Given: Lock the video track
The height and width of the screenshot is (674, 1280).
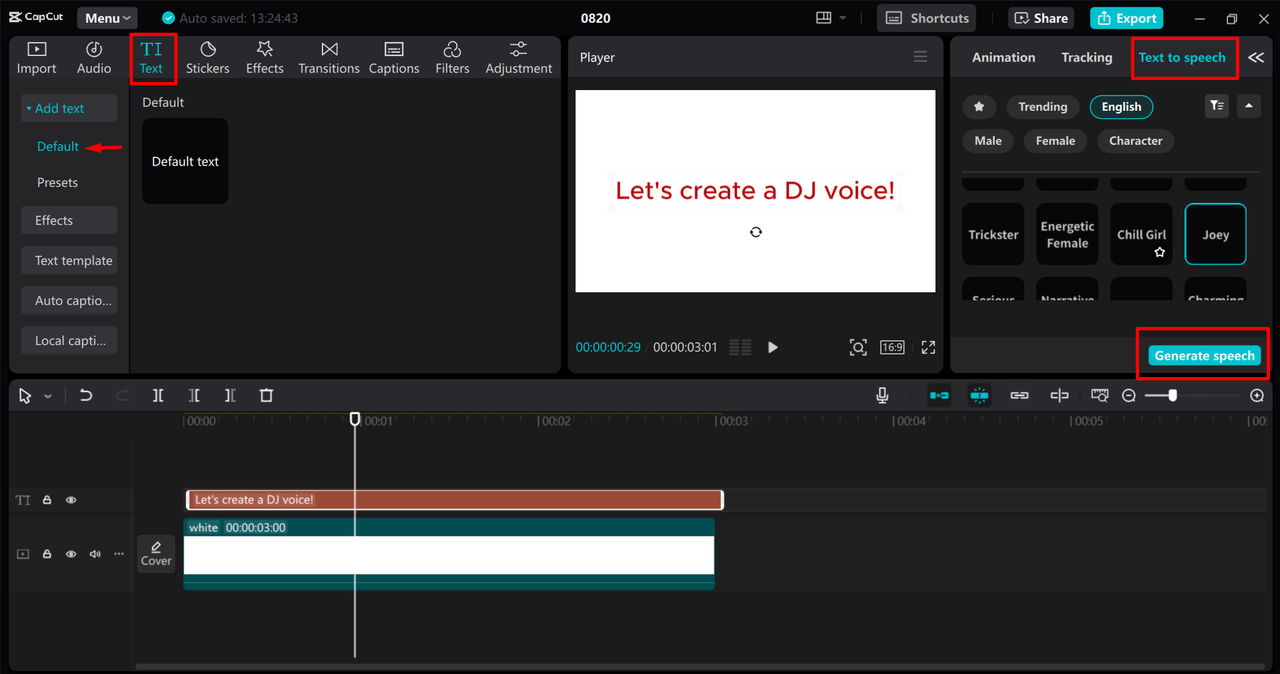Looking at the screenshot, I should point(47,553).
